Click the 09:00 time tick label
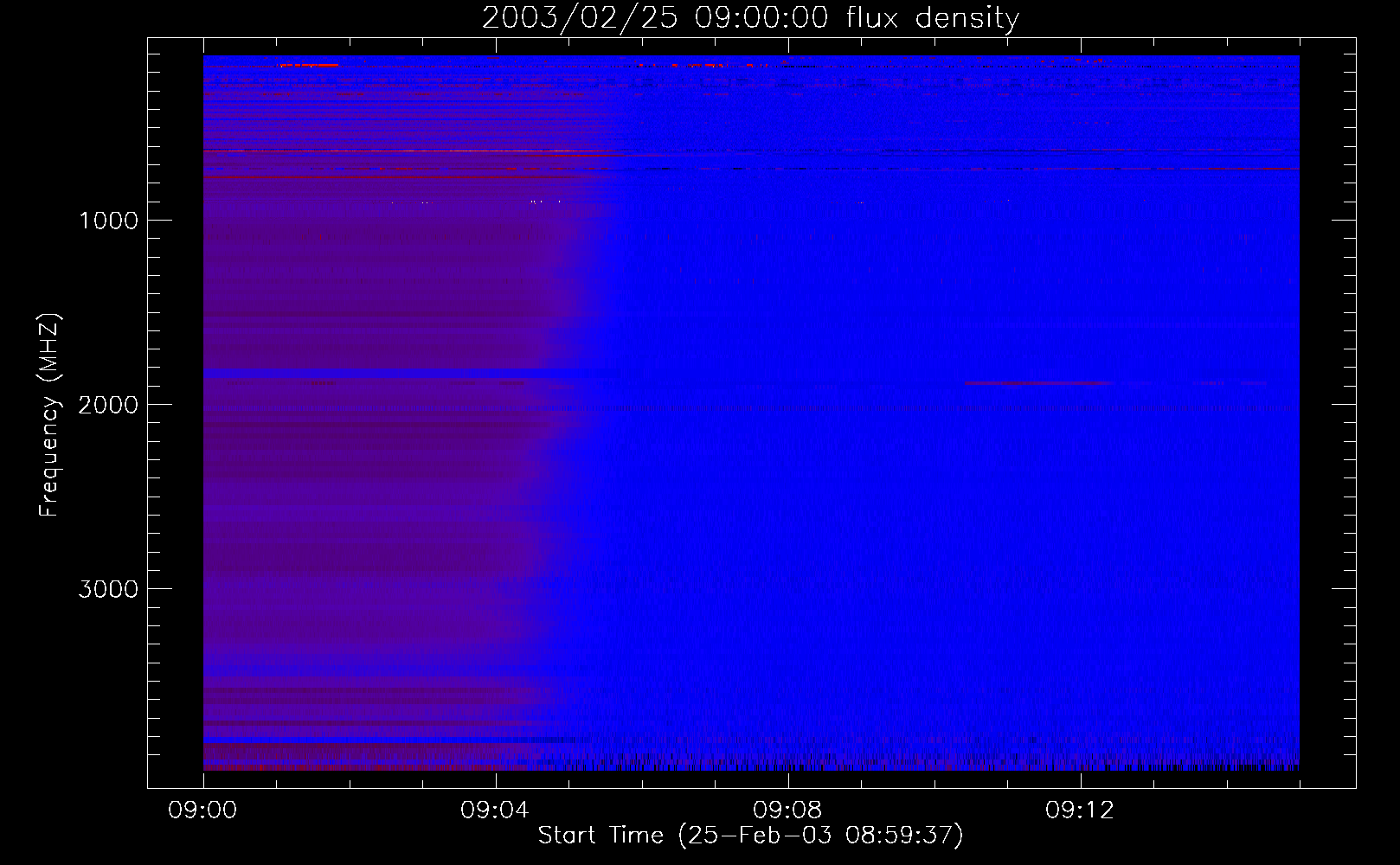Screen dimensions: 1400x865 click(x=202, y=811)
